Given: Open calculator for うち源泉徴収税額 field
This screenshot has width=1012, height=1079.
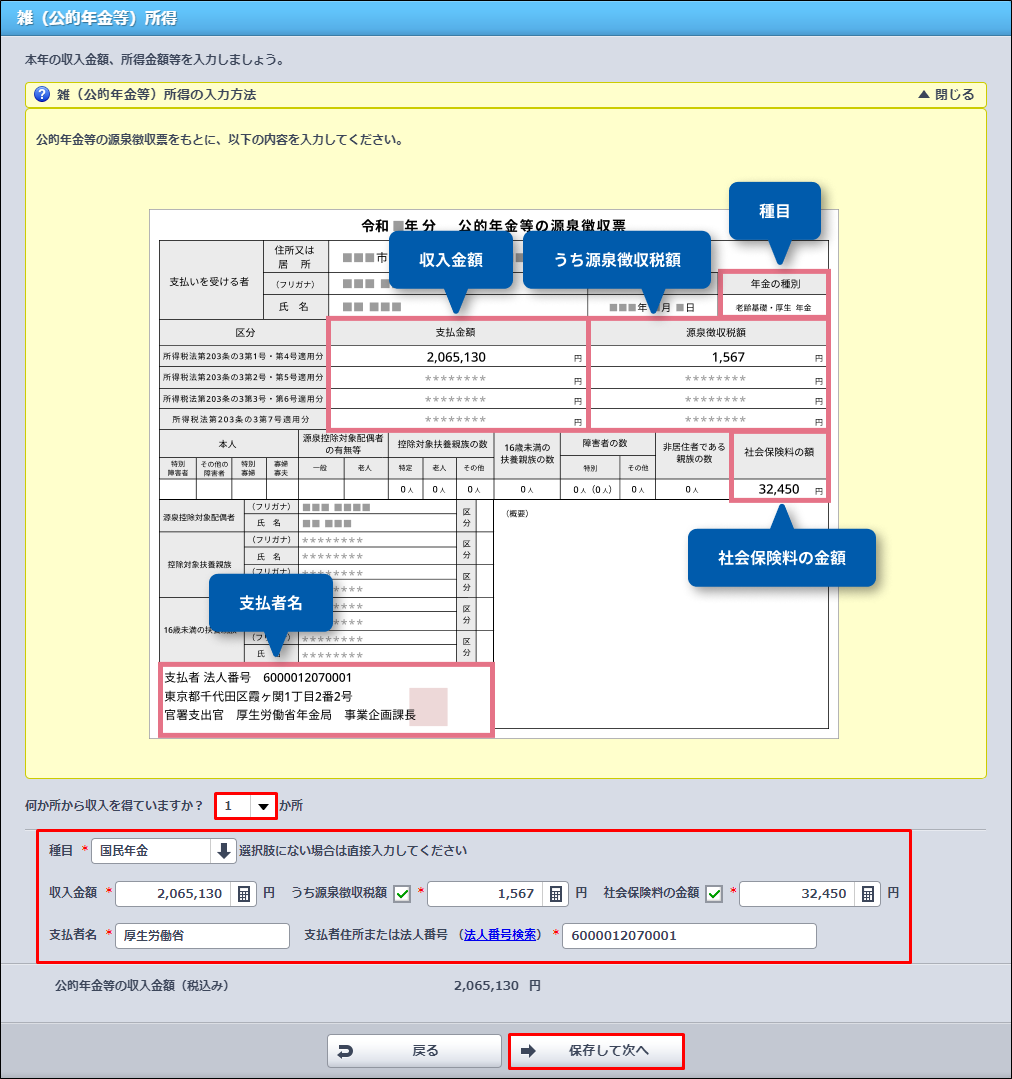Looking at the screenshot, I should 557,894.
